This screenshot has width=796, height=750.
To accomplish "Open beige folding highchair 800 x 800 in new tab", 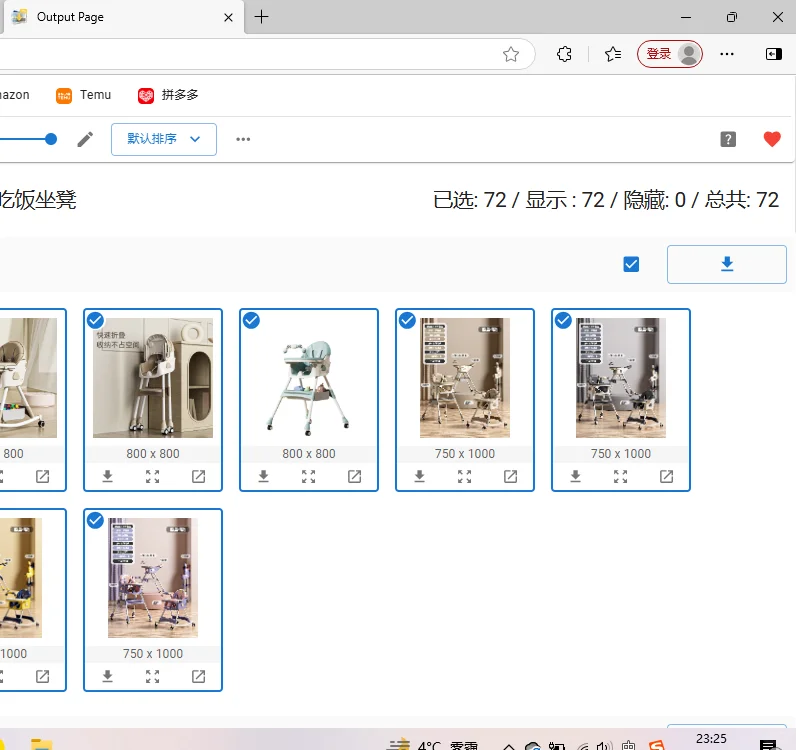I will (198, 476).
